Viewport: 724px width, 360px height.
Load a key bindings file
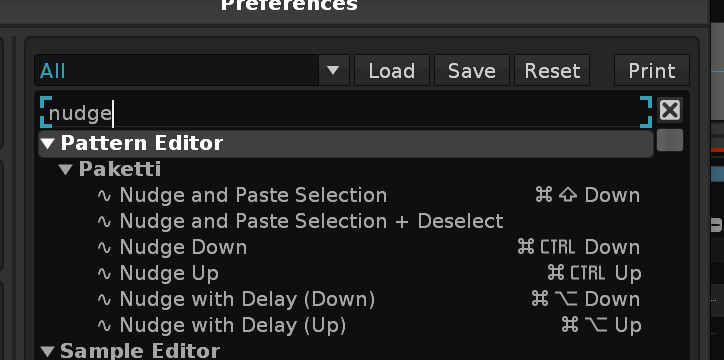pyautogui.click(x=392, y=70)
